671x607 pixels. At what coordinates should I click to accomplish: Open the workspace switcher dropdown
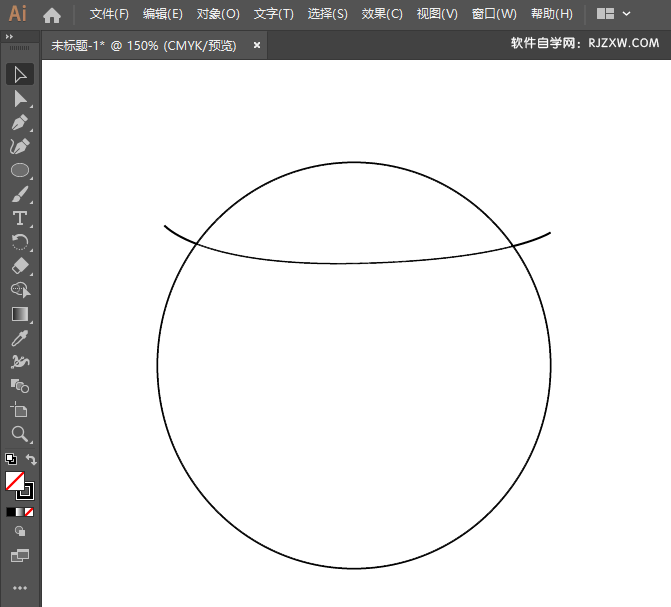(x=613, y=14)
